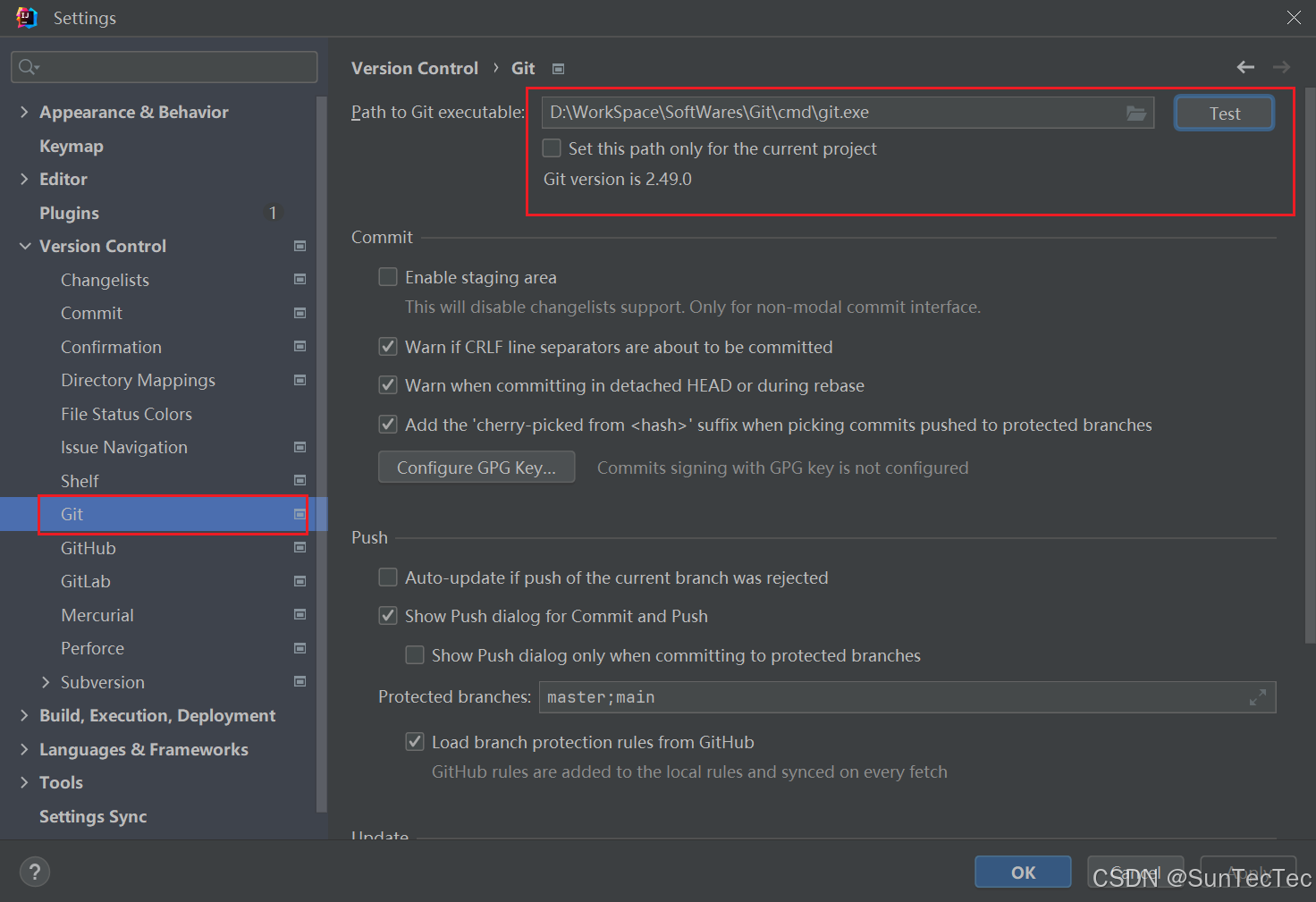Toggle Show Push dialog for Commit and Push
The height and width of the screenshot is (902, 1316).
point(388,616)
